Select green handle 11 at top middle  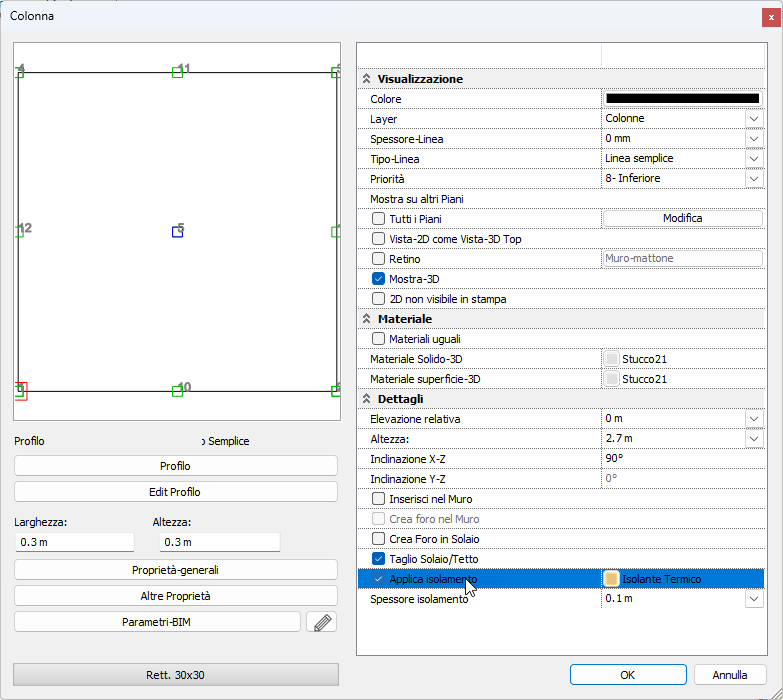coord(177,72)
